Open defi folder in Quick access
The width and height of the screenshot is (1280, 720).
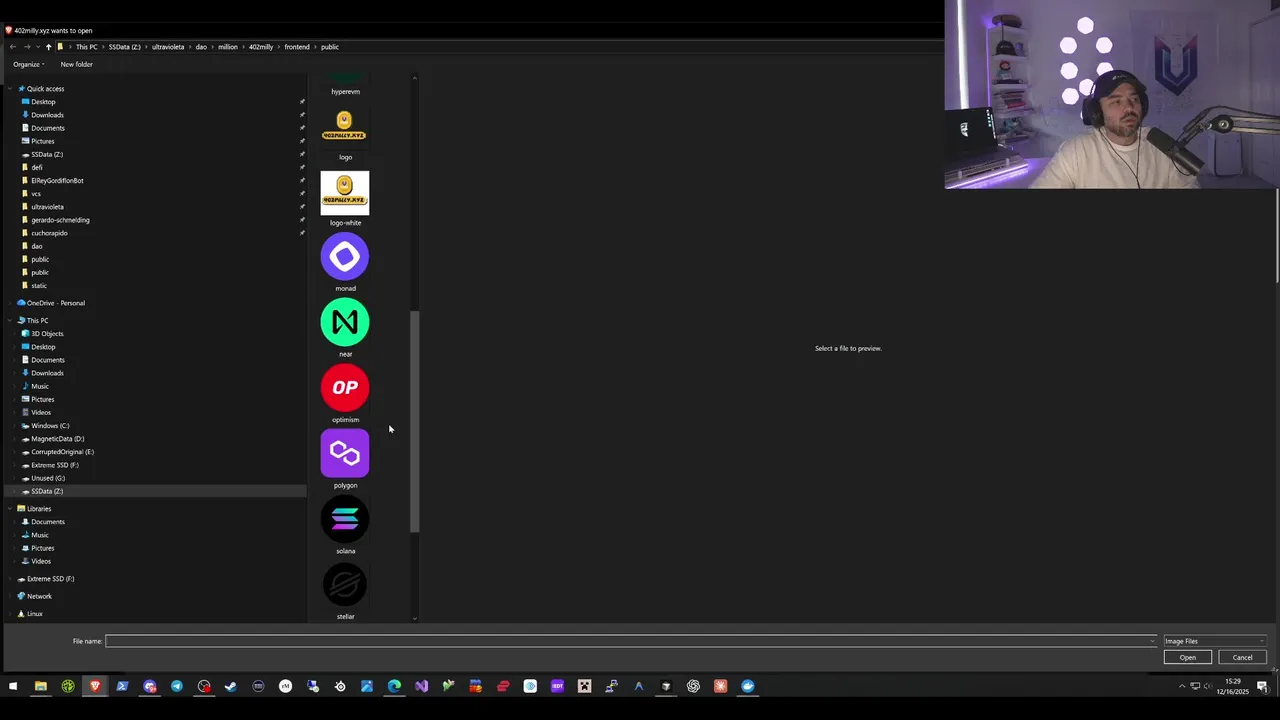point(36,168)
